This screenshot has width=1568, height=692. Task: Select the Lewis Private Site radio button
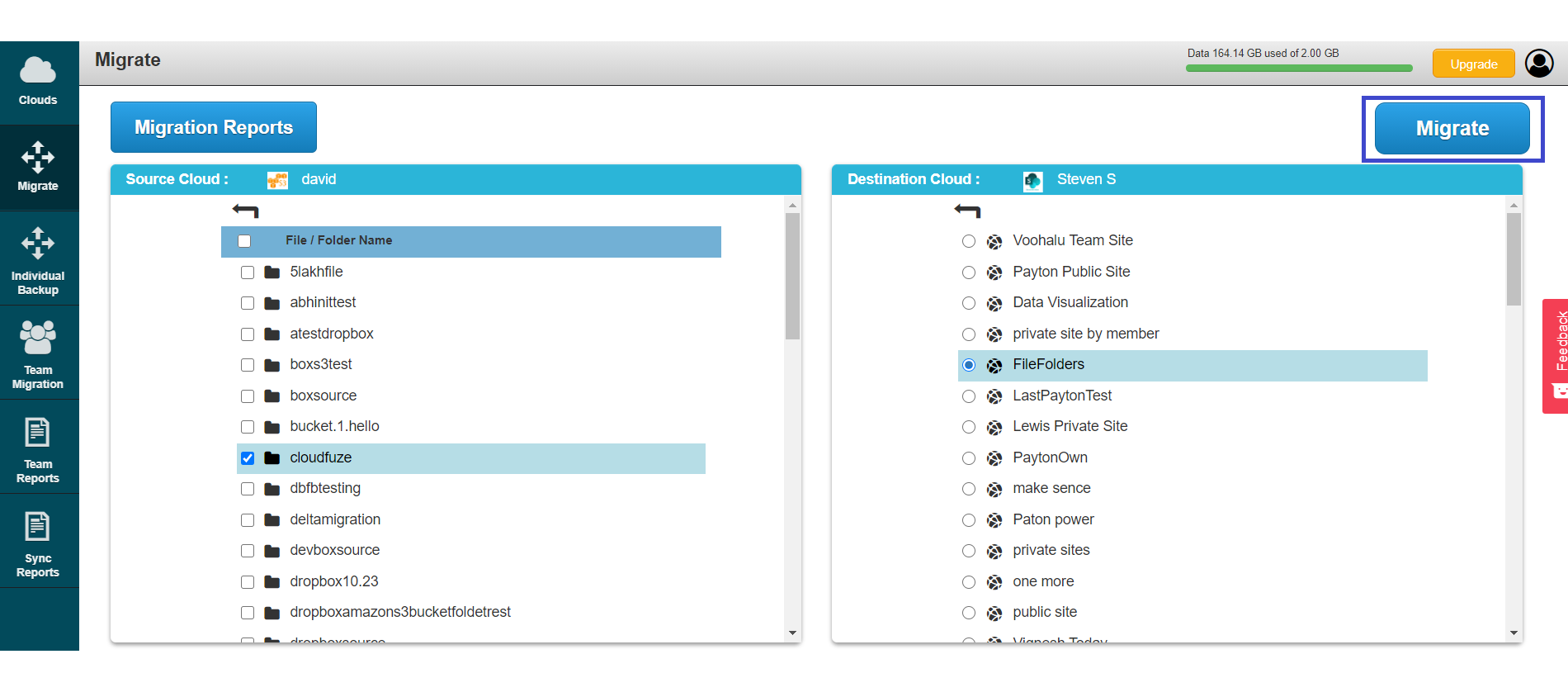[x=969, y=427]
